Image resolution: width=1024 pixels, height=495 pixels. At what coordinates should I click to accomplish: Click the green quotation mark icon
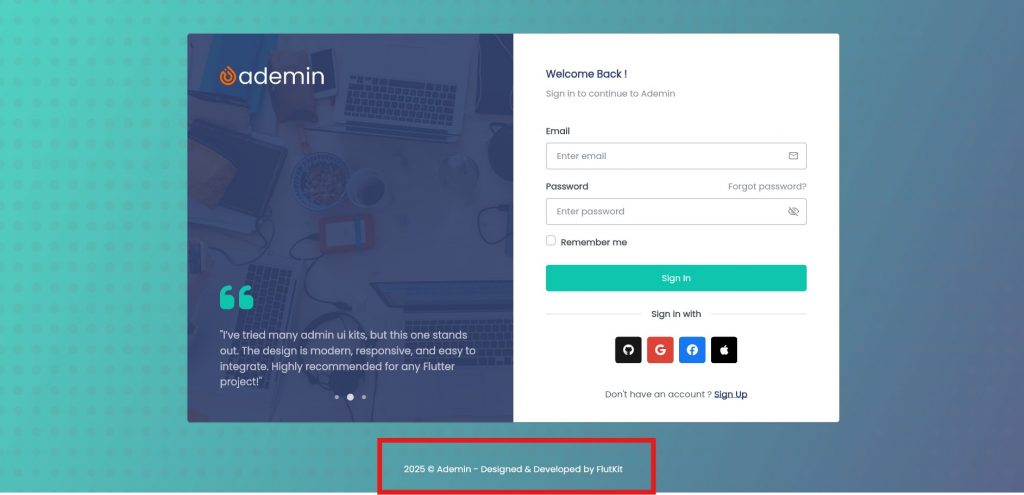coord(236,297)
